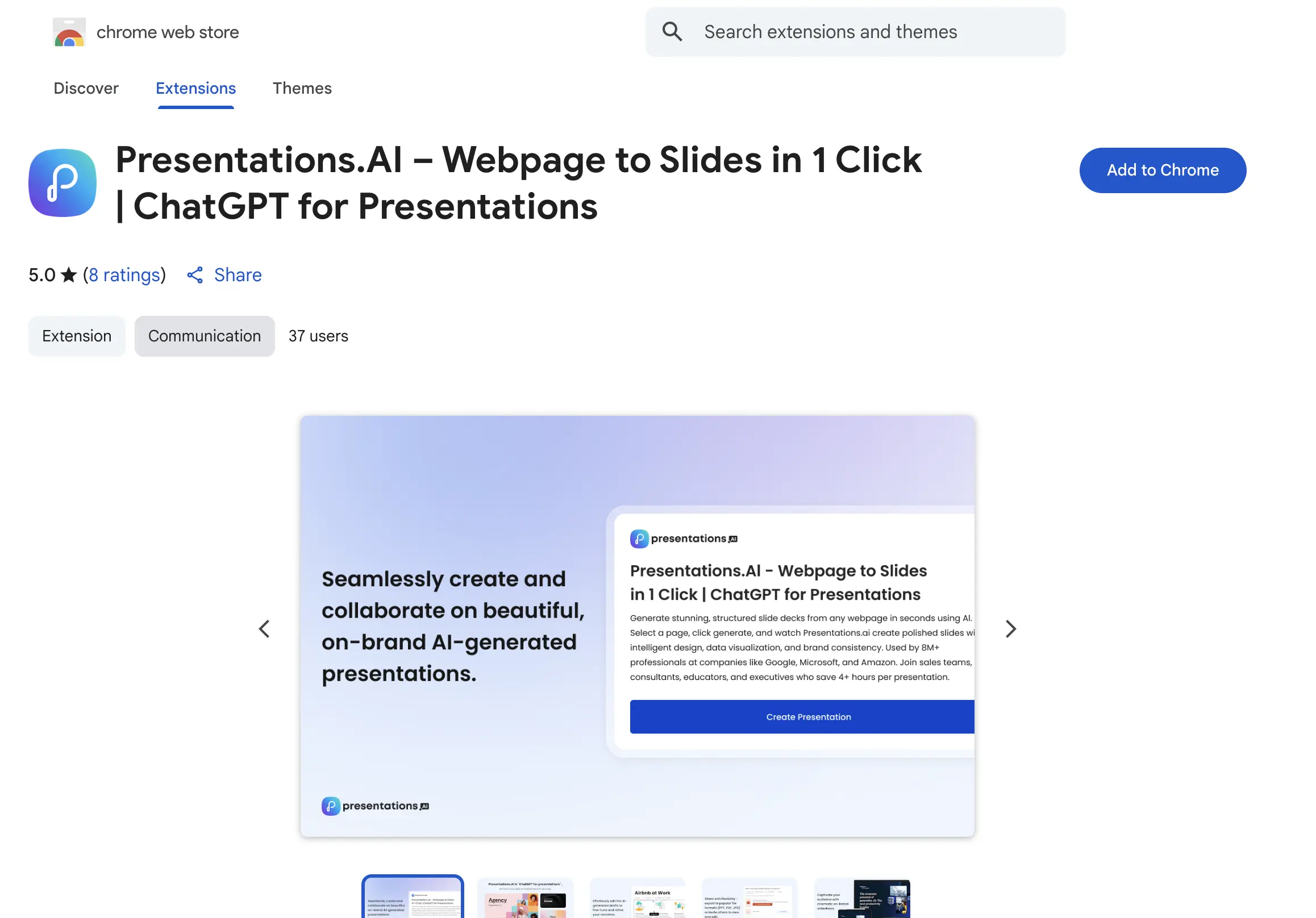This screenshot has height=918, width=1316.
Task: Click the Share link
Action: pyautogui.click(x=238, y=275)
